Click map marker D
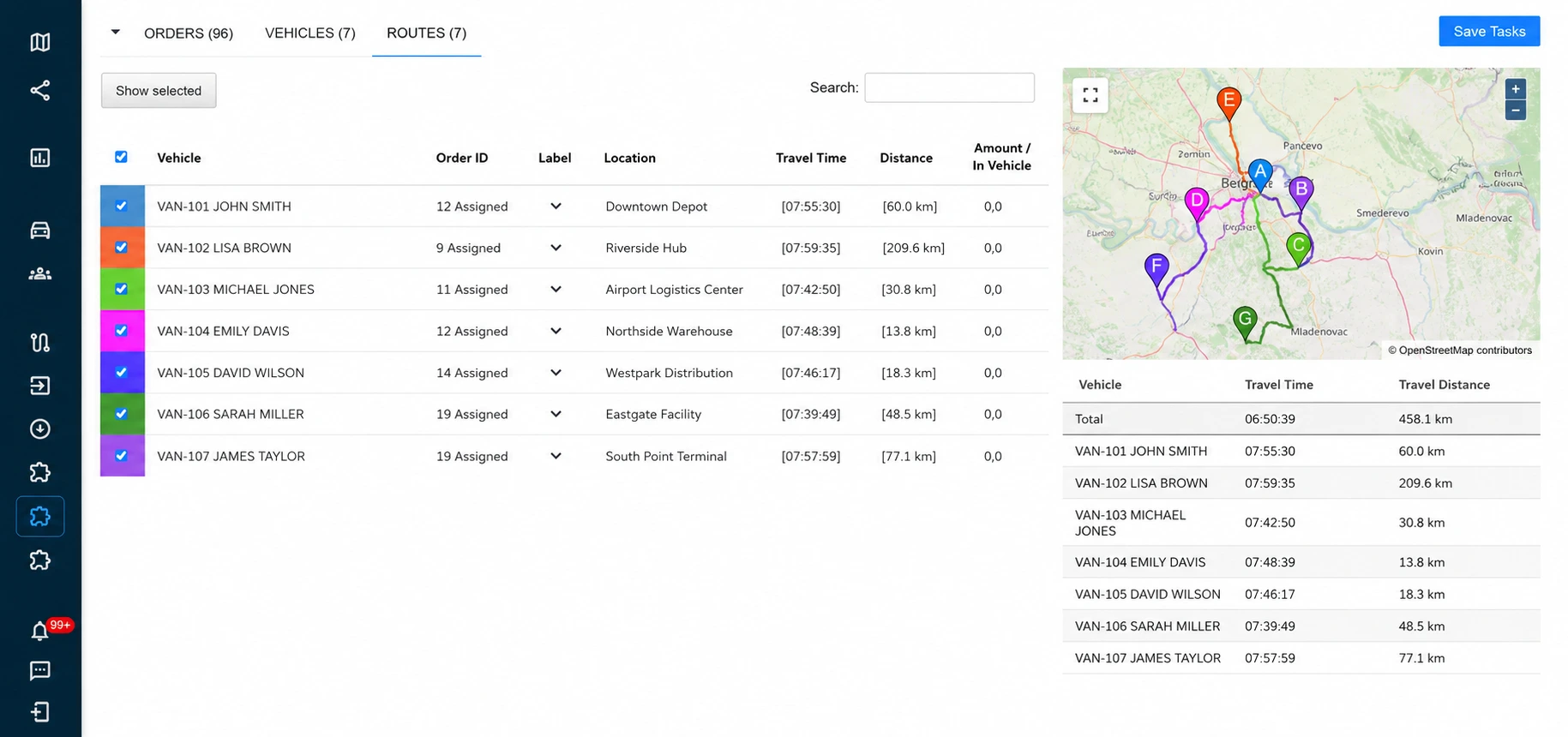The height and width of the screenshot is (737, 1568). click(1197, 204)
